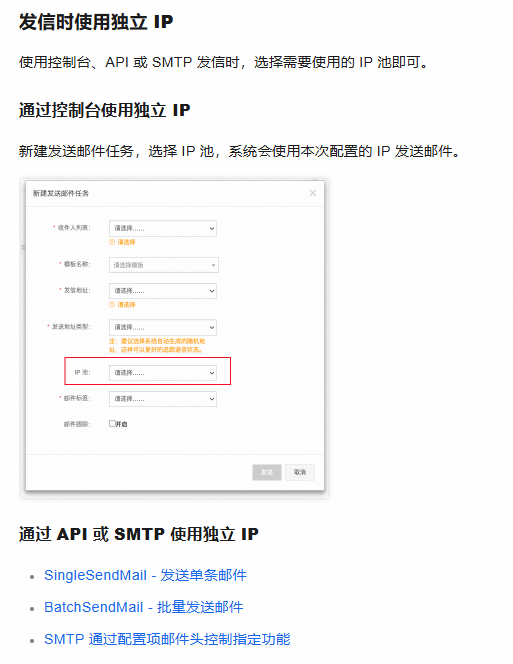Click the 通过控制台使用独立 IP heading
Image resolution: width=513 pixels, height=664 pixels.
click(105, 110)
